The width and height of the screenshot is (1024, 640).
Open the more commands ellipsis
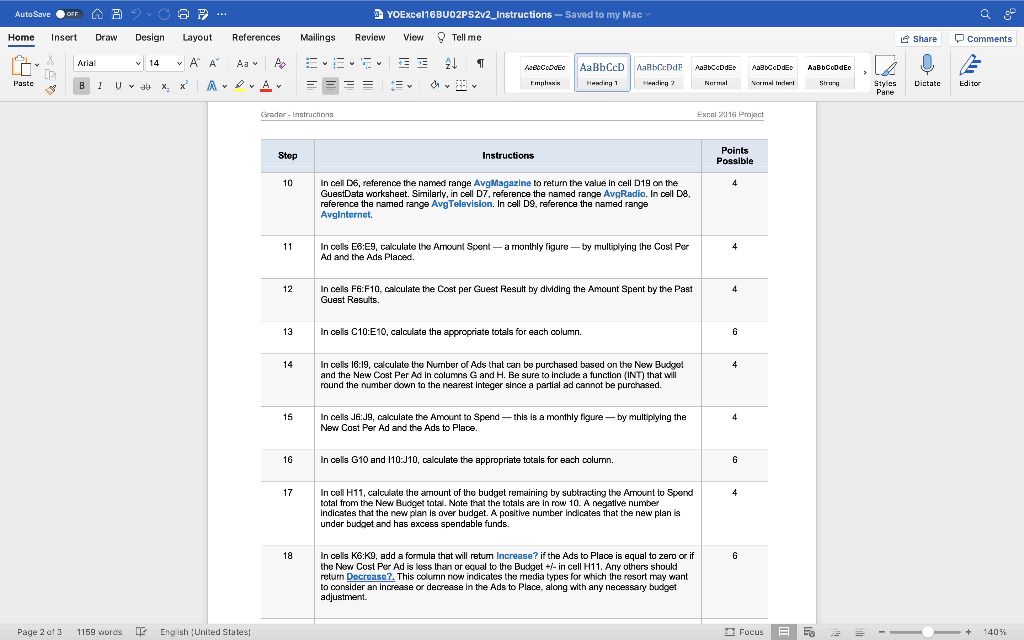pos(222,14)
